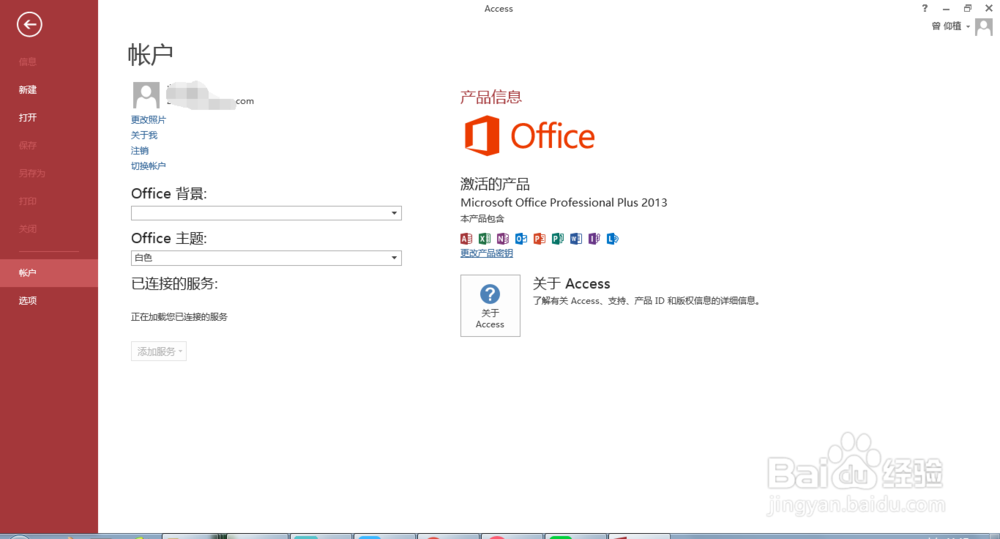This screenshot has height=539, width=1000.
Task: Select 选项 in the left sidebar
Action: [x=27, y=301]
